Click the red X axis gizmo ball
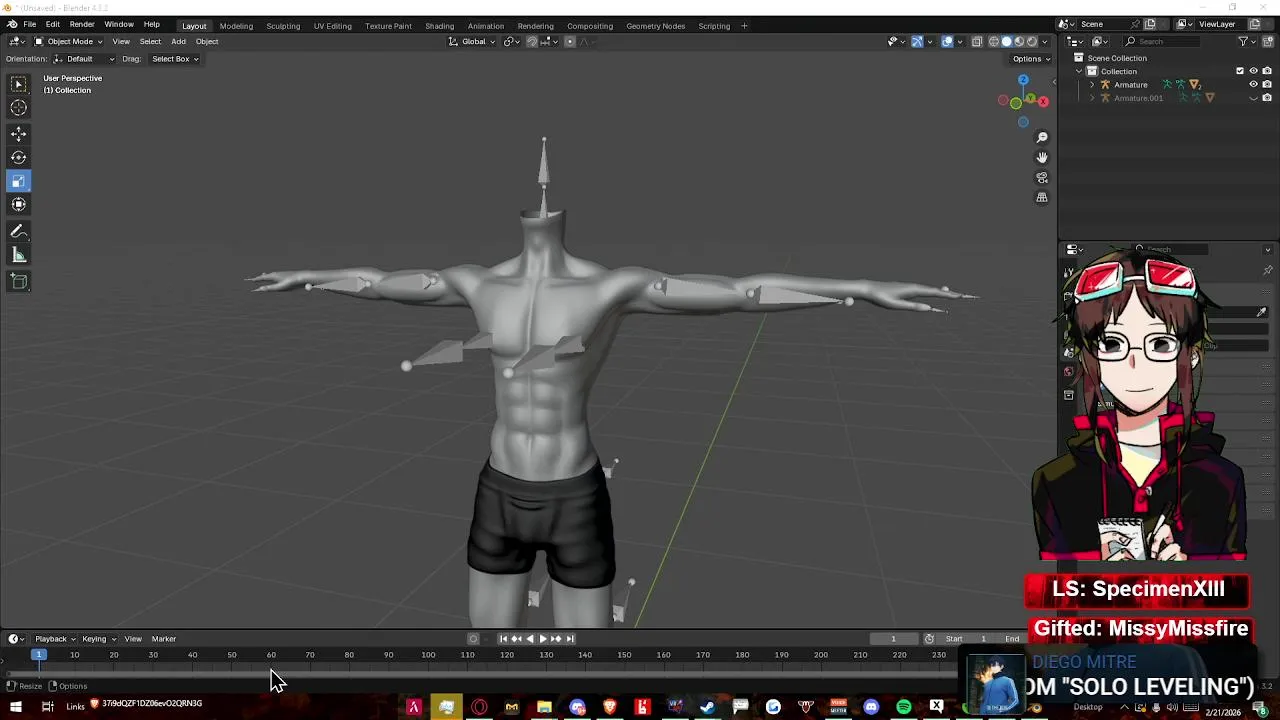This screenshot has width=1280, height=720. click(1043, 101)
